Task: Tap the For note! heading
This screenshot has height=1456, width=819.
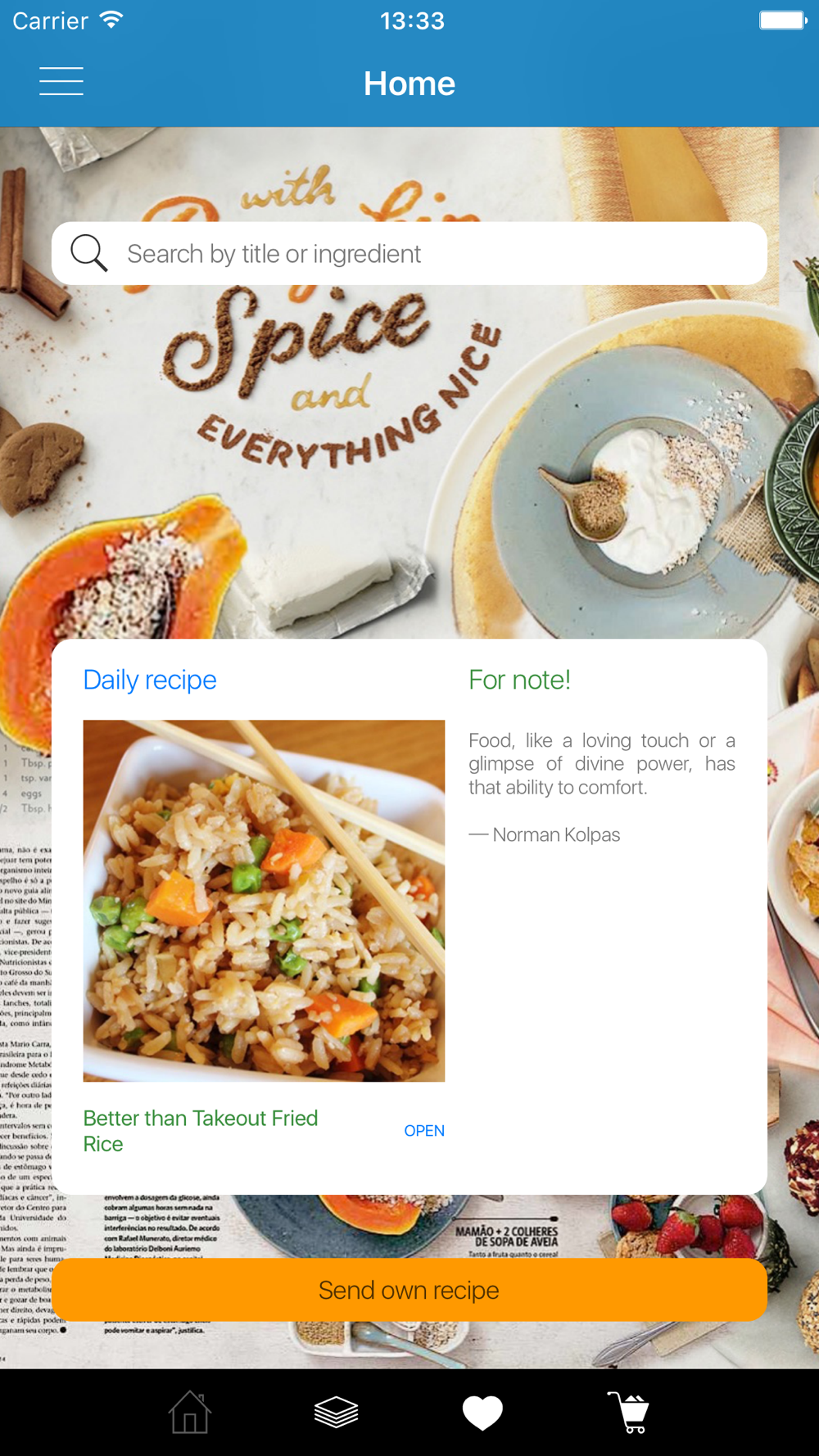Action: coord(519,680)
